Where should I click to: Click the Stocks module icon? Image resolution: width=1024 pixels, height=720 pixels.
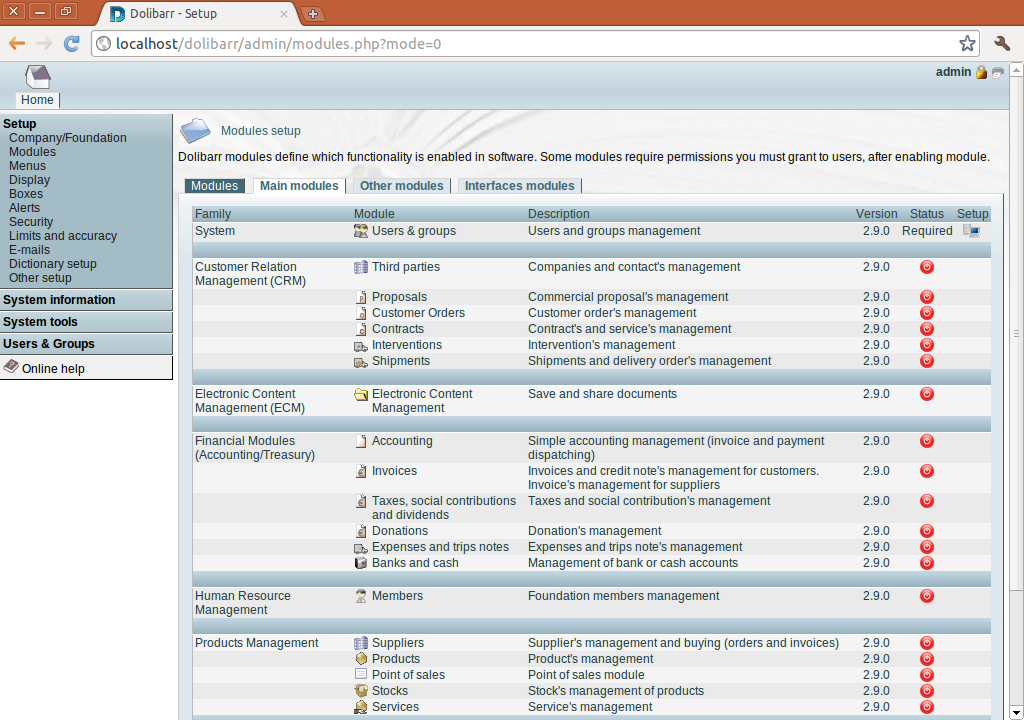click(x=360, y=691)
